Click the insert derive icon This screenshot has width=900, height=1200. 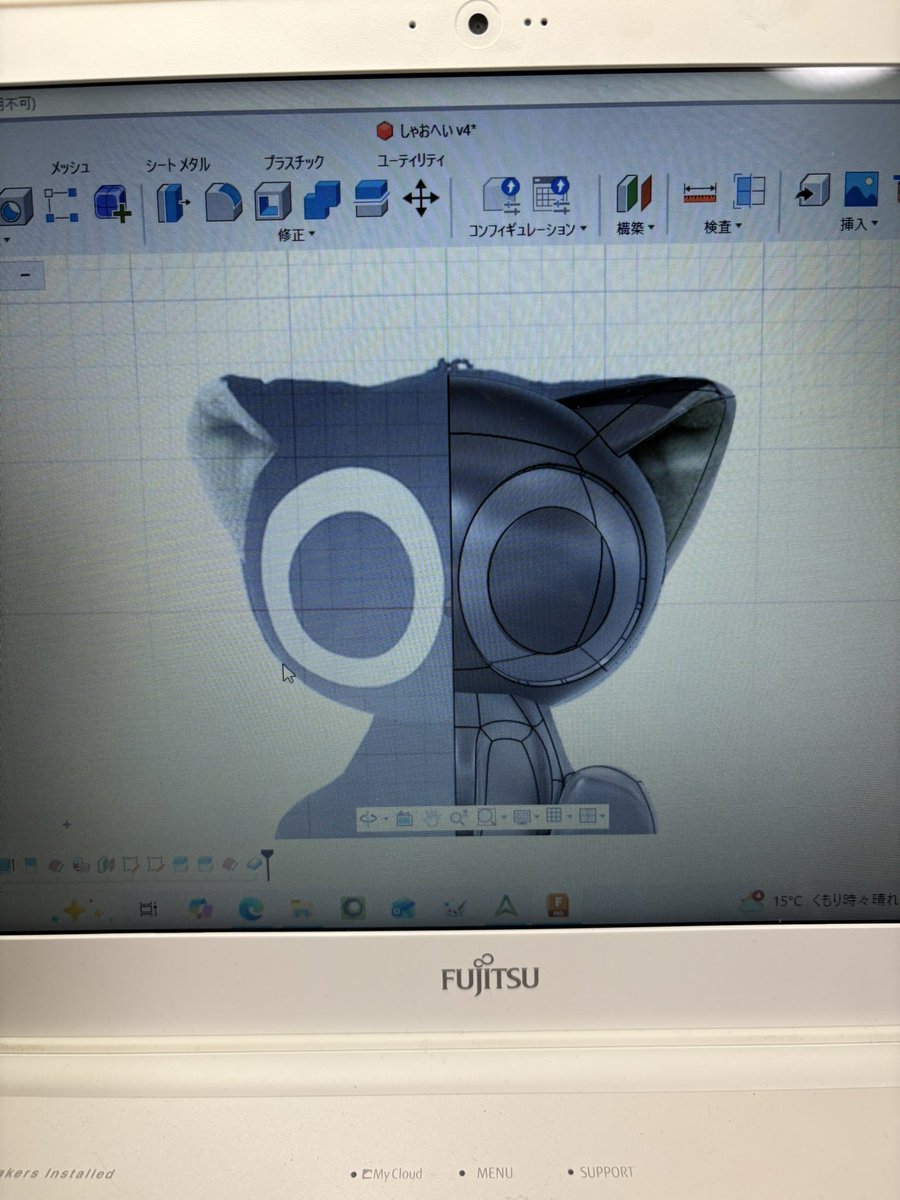click(812, 189)
